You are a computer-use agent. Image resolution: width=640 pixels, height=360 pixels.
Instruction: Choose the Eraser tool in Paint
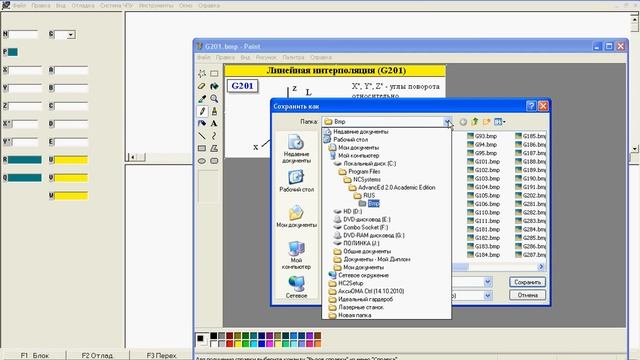pyautogui.click(x=202, y=87)
